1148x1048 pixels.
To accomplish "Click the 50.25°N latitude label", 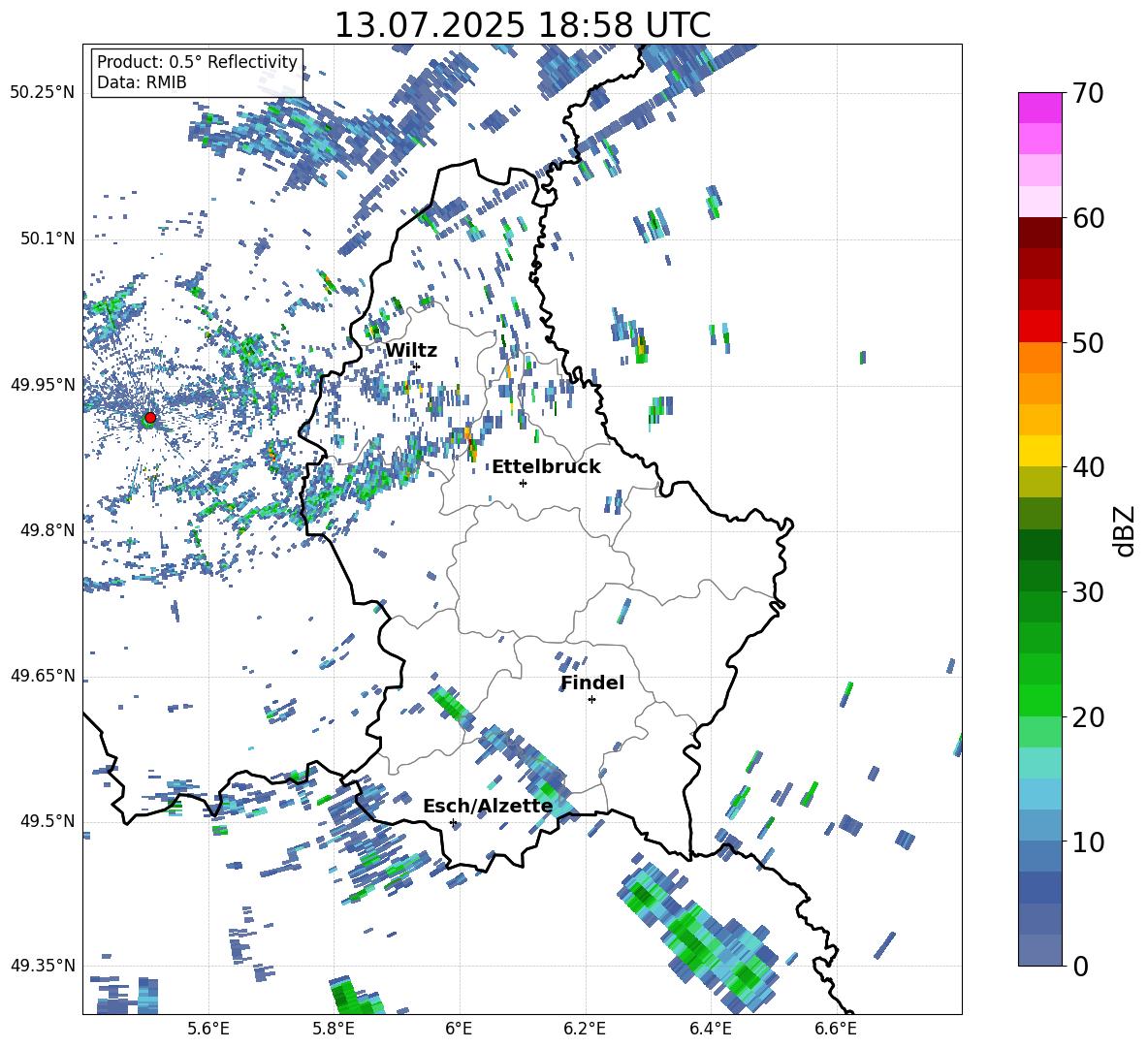I will coord(43,92).
